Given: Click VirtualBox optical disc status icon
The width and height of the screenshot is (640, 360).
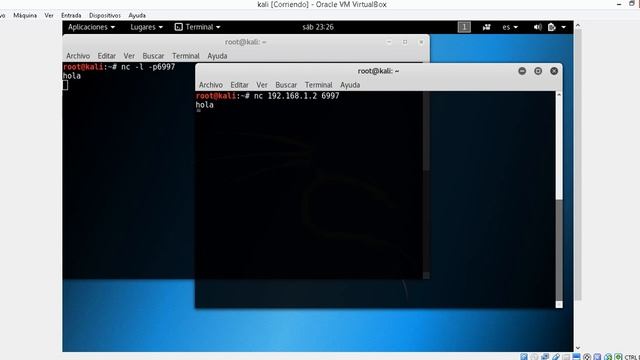Looking at the screenshot, I should (x=534, y=357).
